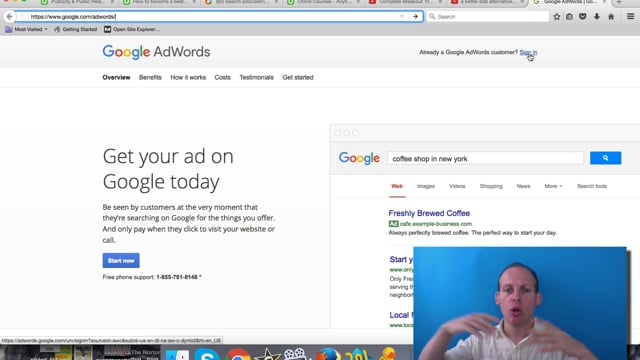
Task: Open Google Chrome from the dock
Action: [x=238, y=354]
